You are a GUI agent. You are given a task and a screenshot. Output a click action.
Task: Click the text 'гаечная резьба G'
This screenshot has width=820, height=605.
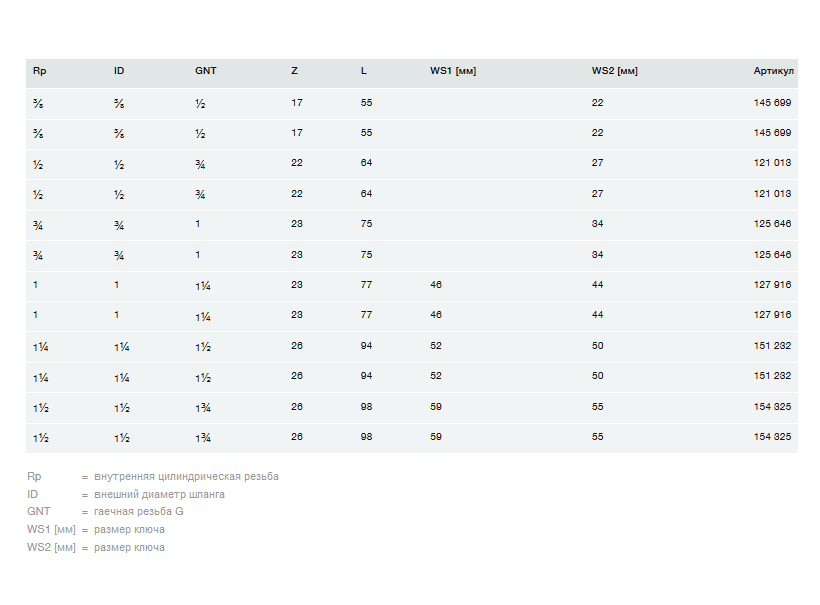click(x=139, y=511)
